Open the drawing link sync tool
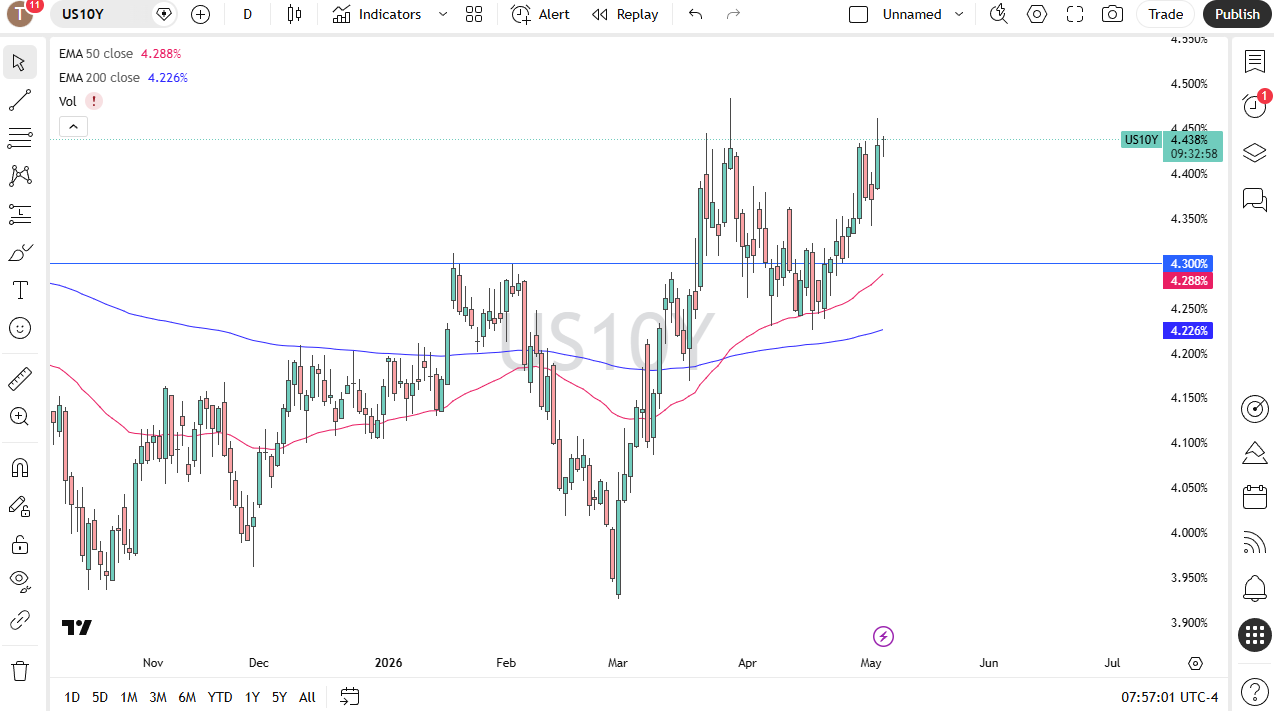The height and width of the screenshot is (711, 1274). (19, 620)
